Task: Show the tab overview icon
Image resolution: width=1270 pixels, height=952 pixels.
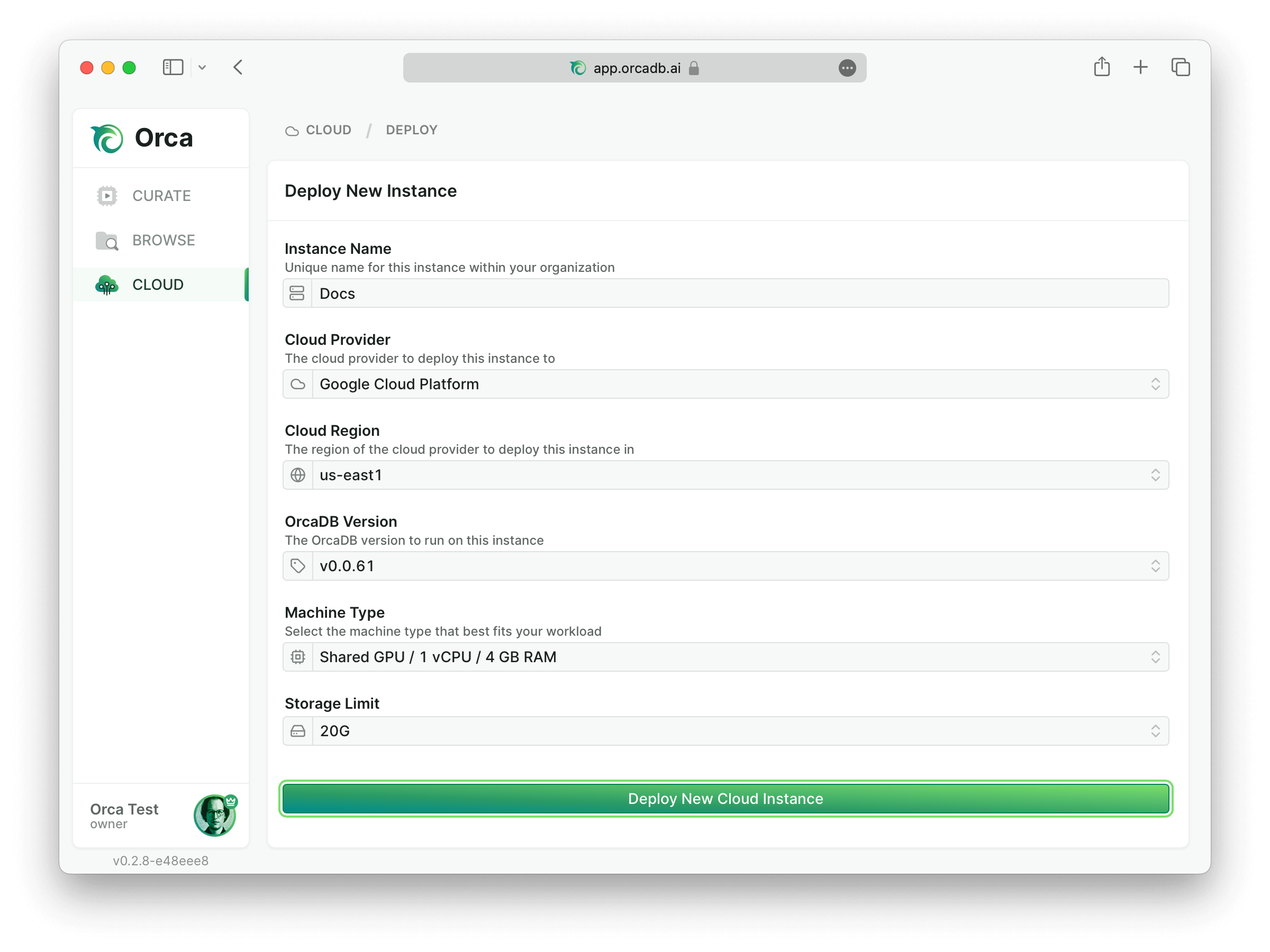Action: [1181, 67]
